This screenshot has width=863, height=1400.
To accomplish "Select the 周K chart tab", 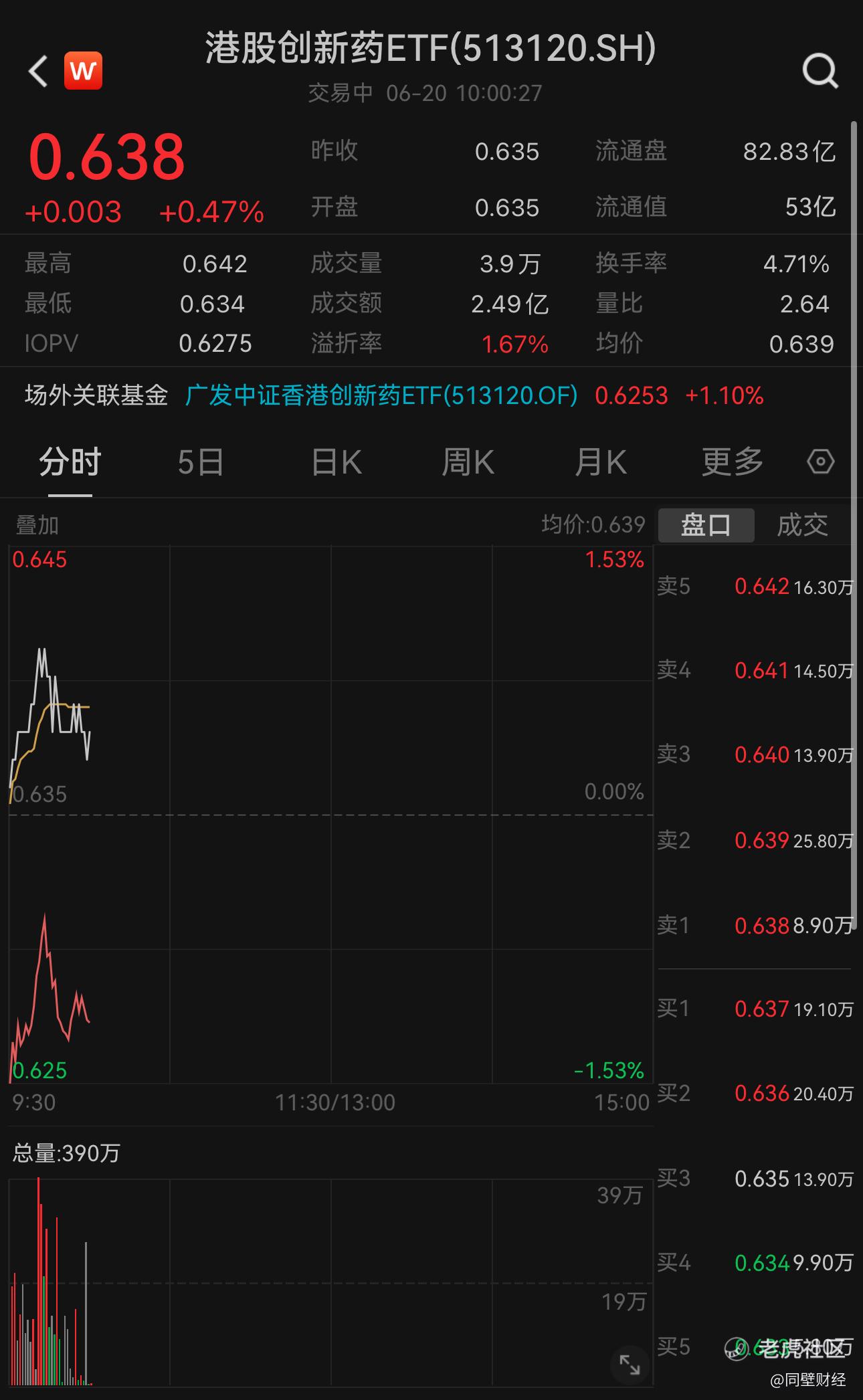I will click(x=468, y=462).
